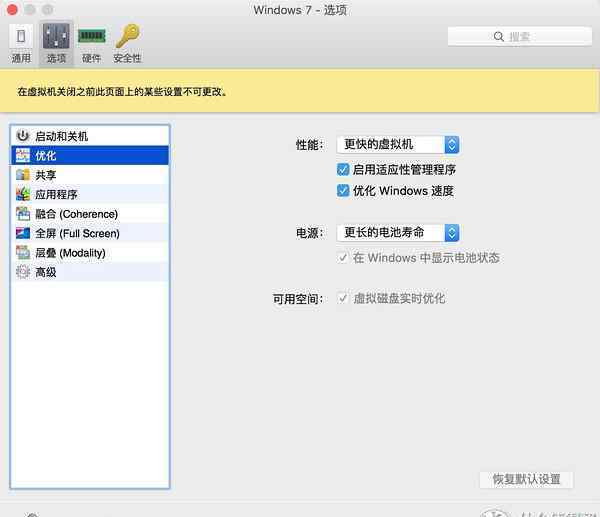Viewport: 600px width, 517px height.
Task: Click the power icon beside 启动和关机
Action: [23, 135]
